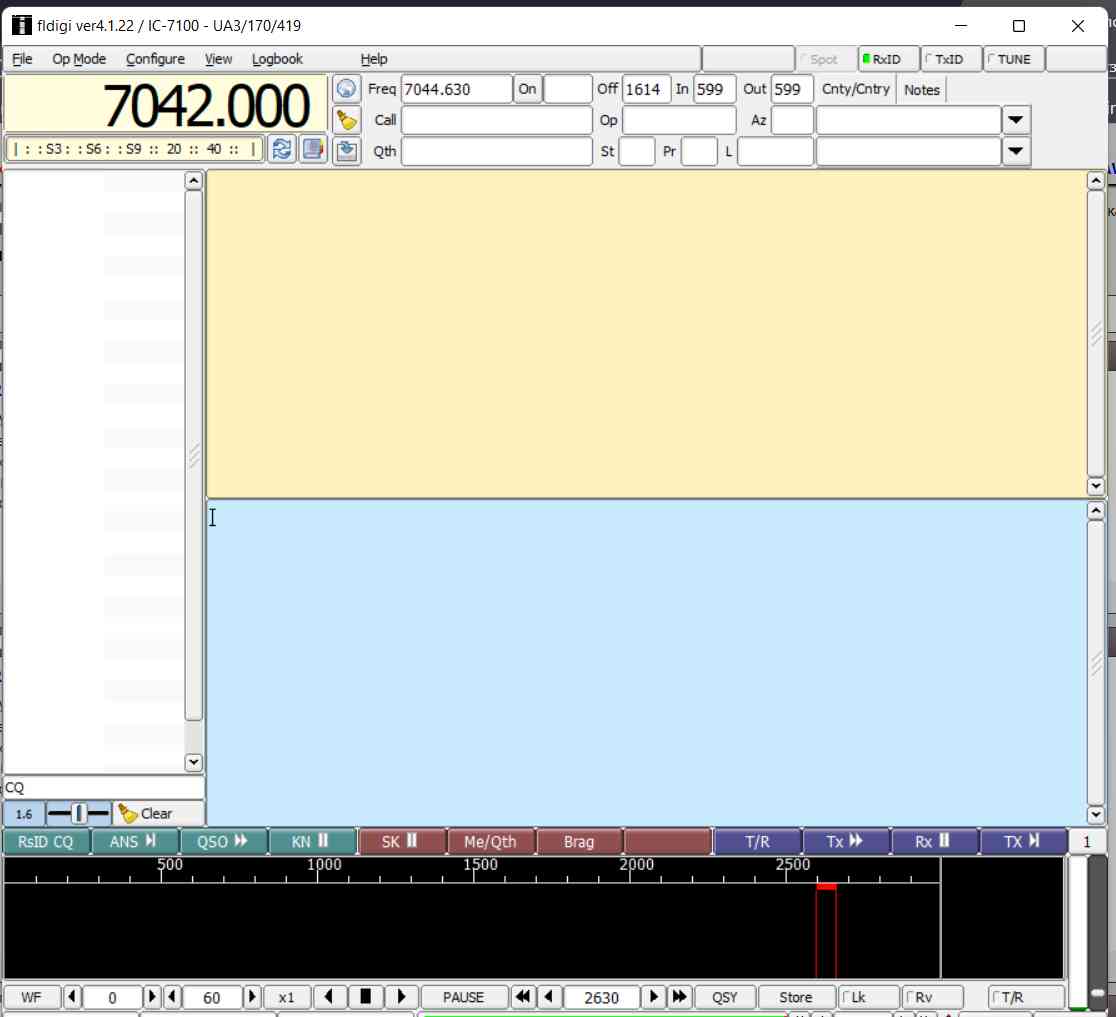The image size is (1116, 1017).
Task: Click the fast-forward arrows next to 2630
Action: [x=679, y=997]
